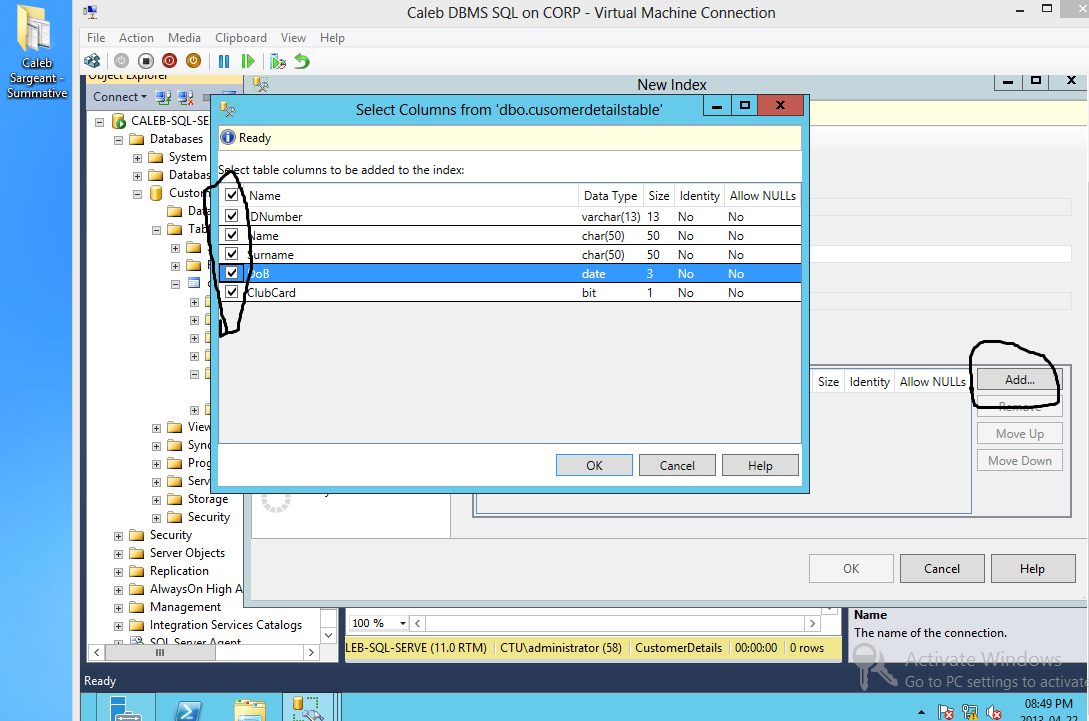Open the Connect dropdown in Object Explorer
This screenshot has width=1089, height=721.
point(120,97)
